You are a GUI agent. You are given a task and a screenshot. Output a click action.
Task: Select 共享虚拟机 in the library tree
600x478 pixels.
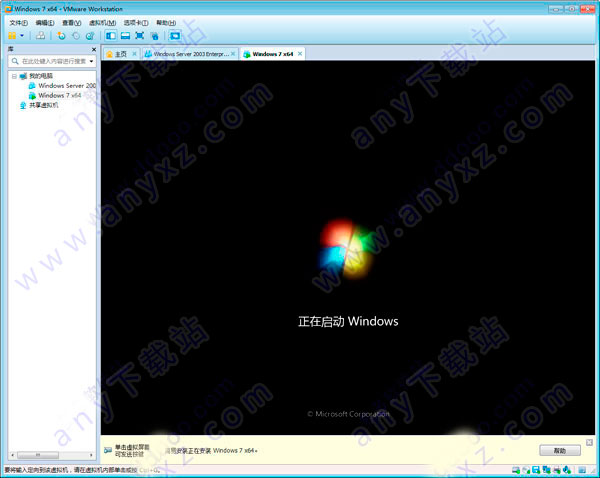click(x=44, y=105)
